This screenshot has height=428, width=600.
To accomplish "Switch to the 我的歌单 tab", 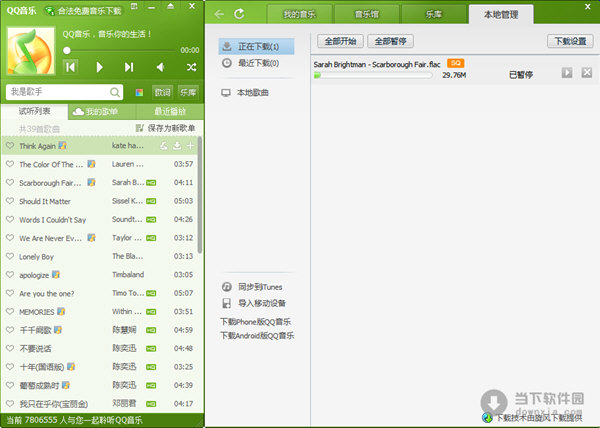I will pyautogui.click(x=102, y=112).
